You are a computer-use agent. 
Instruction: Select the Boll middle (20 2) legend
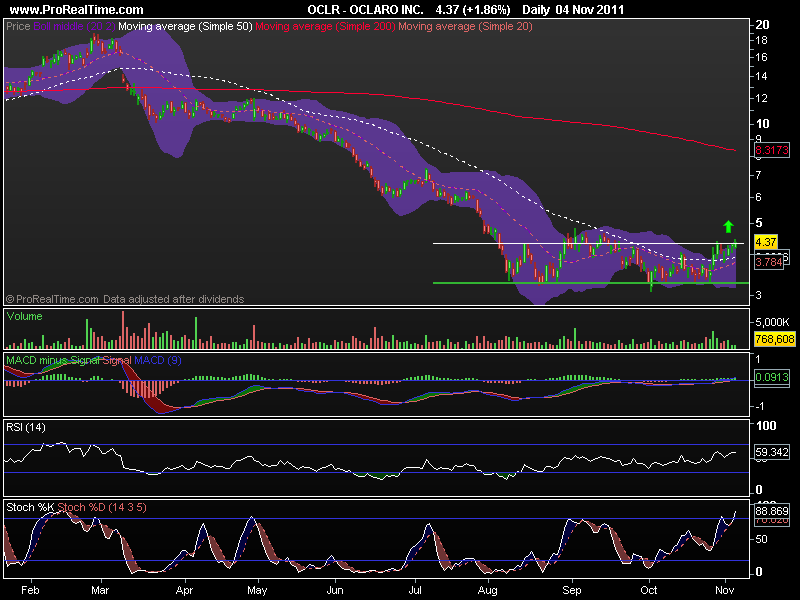(74, 26)
